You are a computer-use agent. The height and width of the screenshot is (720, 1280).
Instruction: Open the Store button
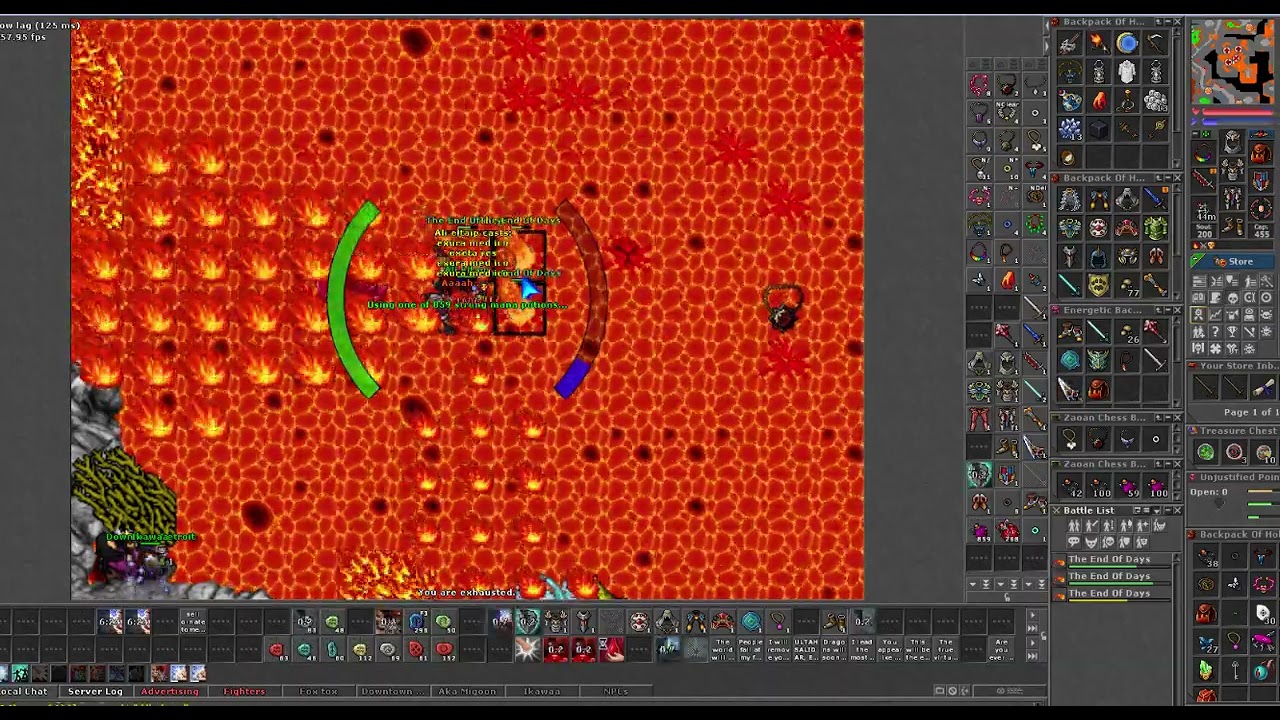(1233, 261)
